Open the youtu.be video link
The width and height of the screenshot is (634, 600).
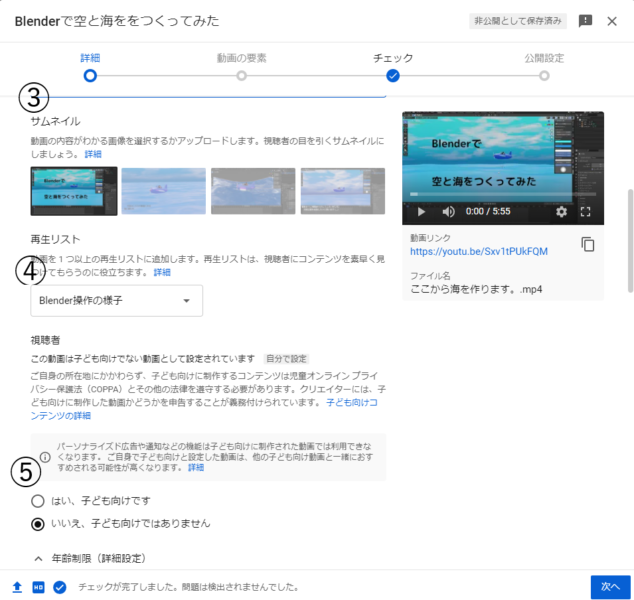click(x=479, y=251)
